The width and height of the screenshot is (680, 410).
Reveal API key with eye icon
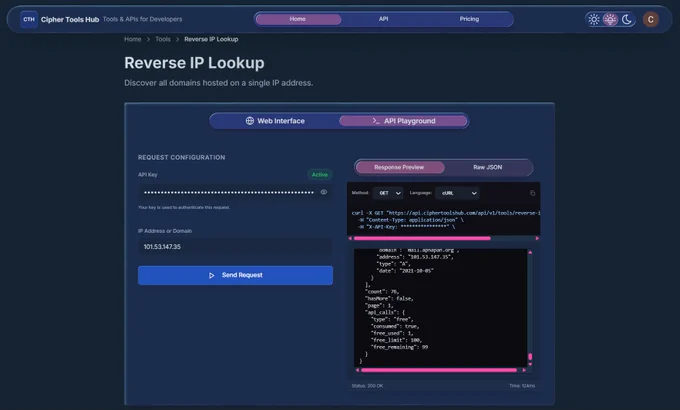tap(324, 192)
